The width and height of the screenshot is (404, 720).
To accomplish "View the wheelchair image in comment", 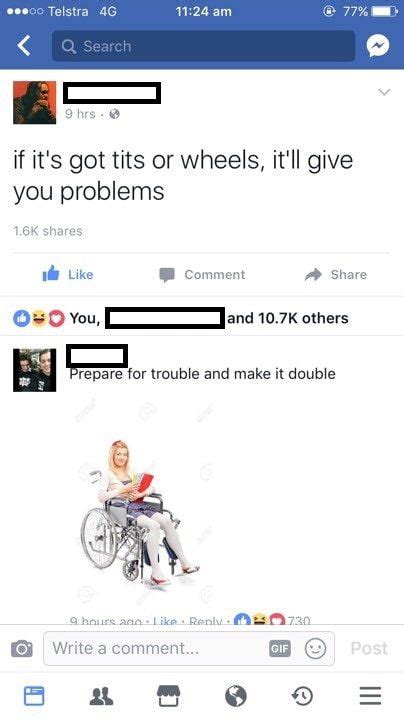I will [x=140, y=513].
